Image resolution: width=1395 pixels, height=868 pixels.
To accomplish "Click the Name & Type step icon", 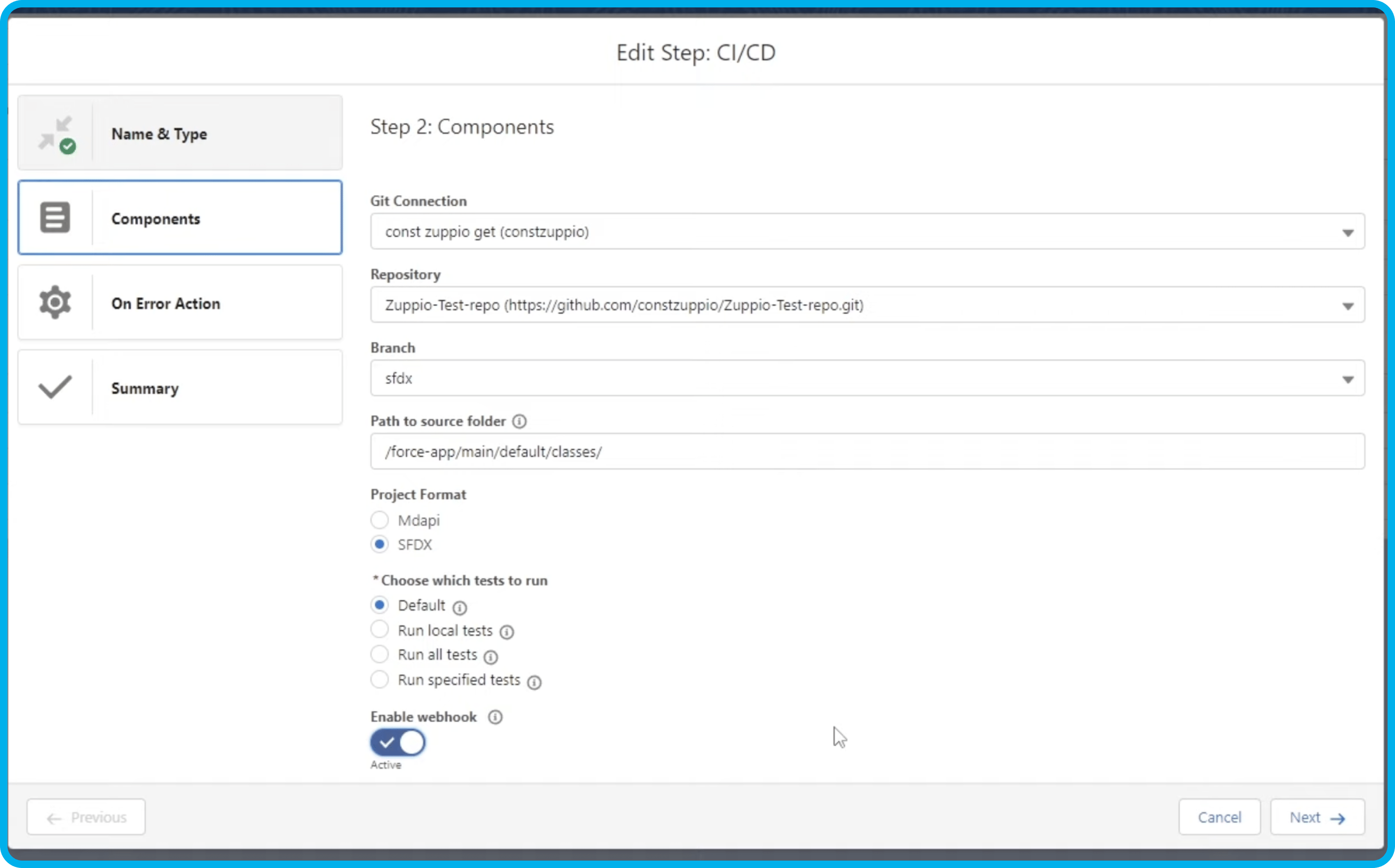I will pyautogui.click(x=54, y=133).
